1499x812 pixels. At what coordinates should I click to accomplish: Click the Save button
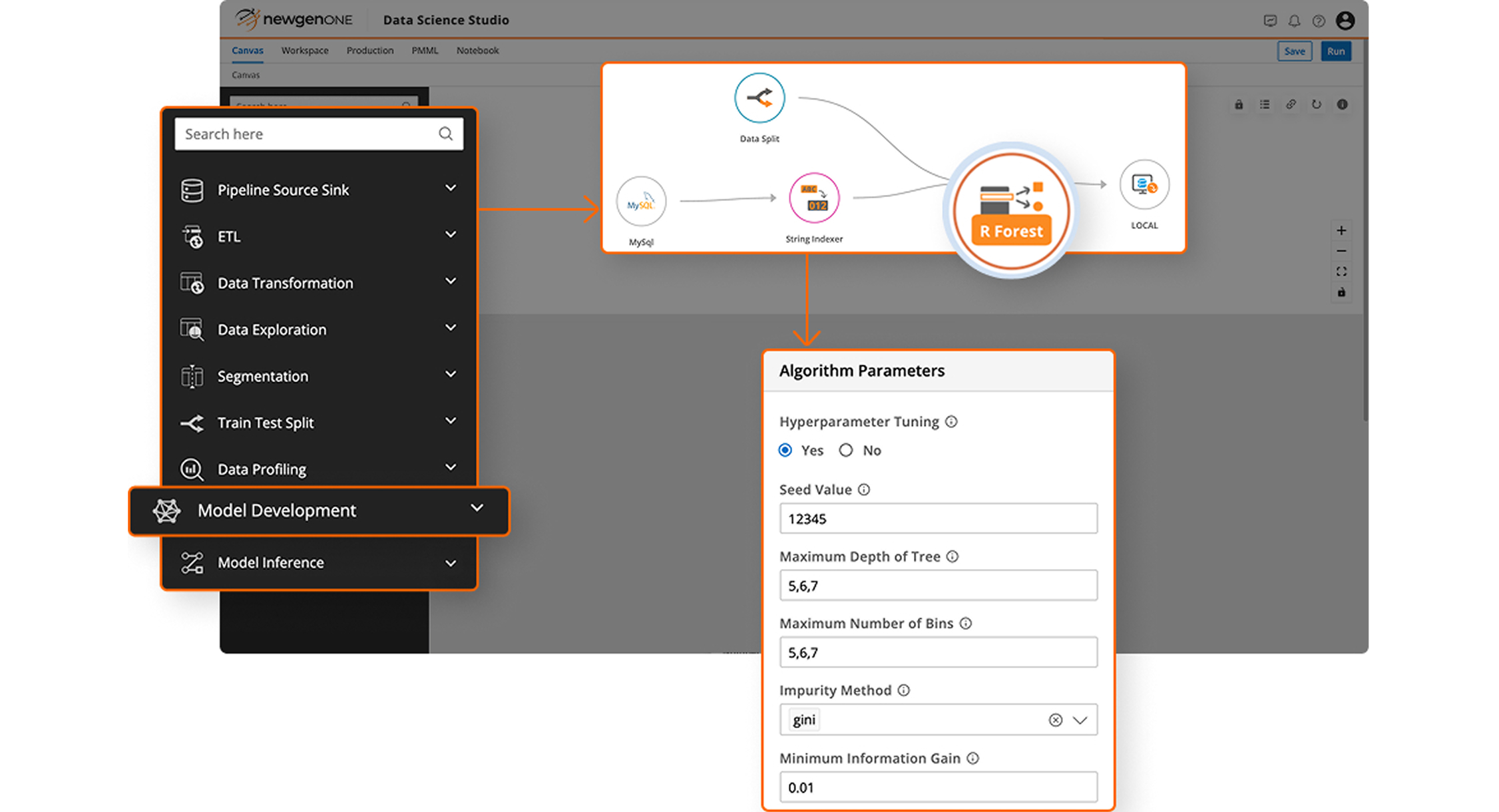tap(1294, 51)
